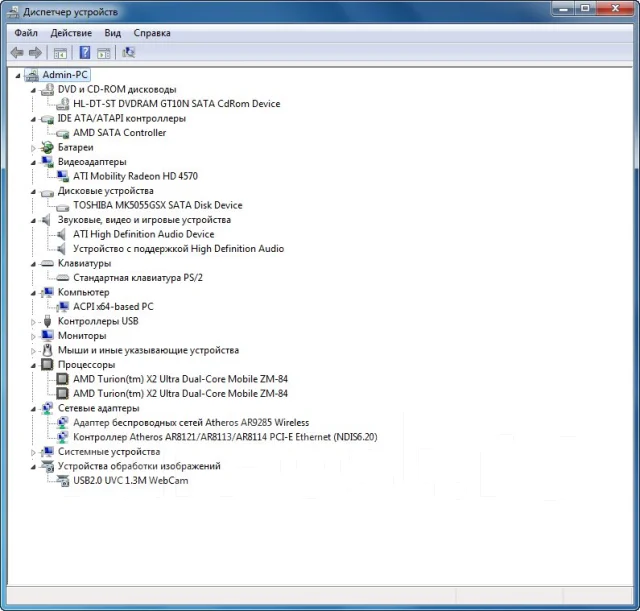Image resolution: width=640 pixels, height=611 pixels.
Task: Select Клавиатуры category label
Action: pyautogui.click(x=84, y=263)
